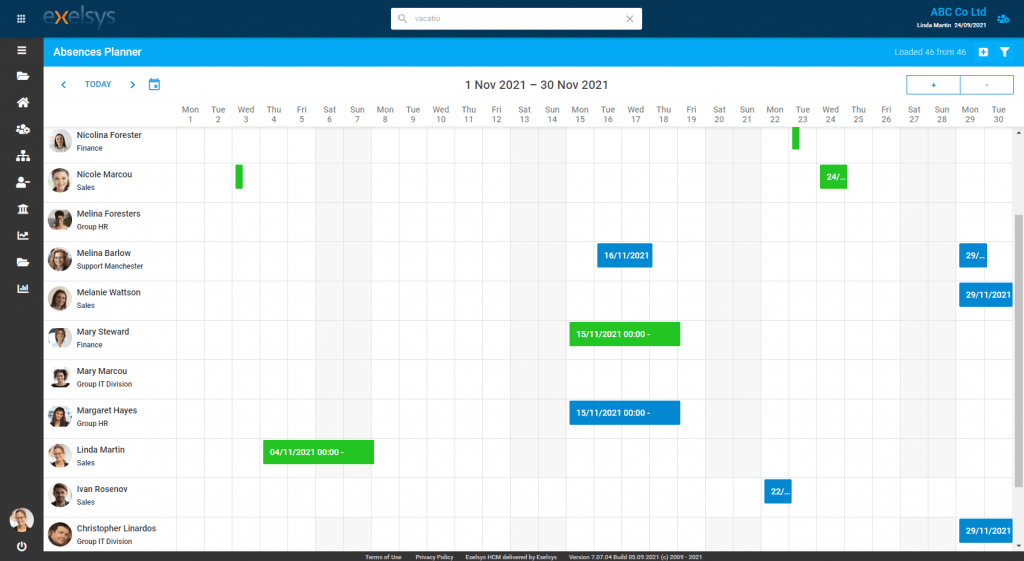This screenshot has height=561, width=1024.
Task: Open the apps grid menu
Action: (21, 19)
